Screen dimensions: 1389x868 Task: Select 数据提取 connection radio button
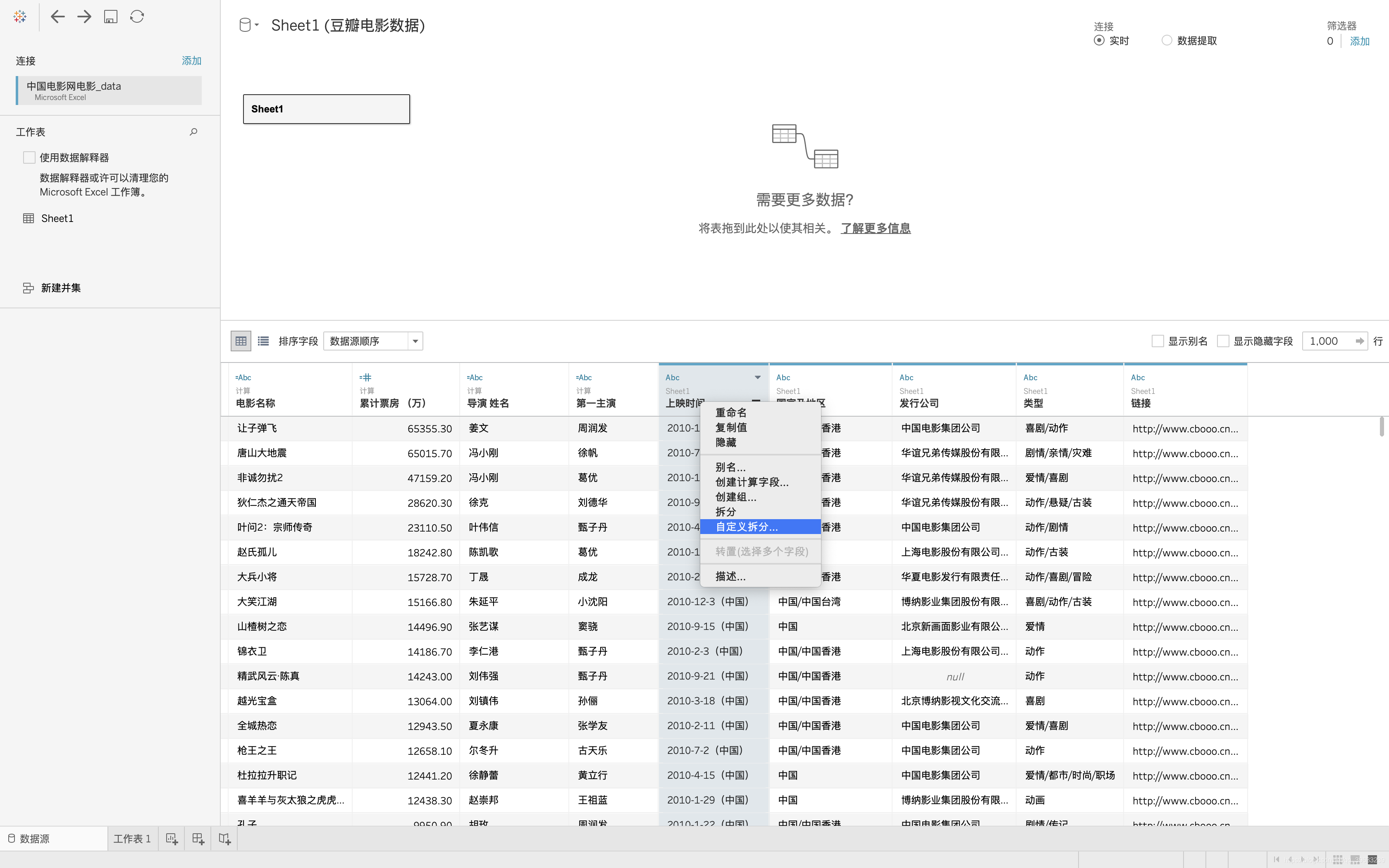point(1166,40)
